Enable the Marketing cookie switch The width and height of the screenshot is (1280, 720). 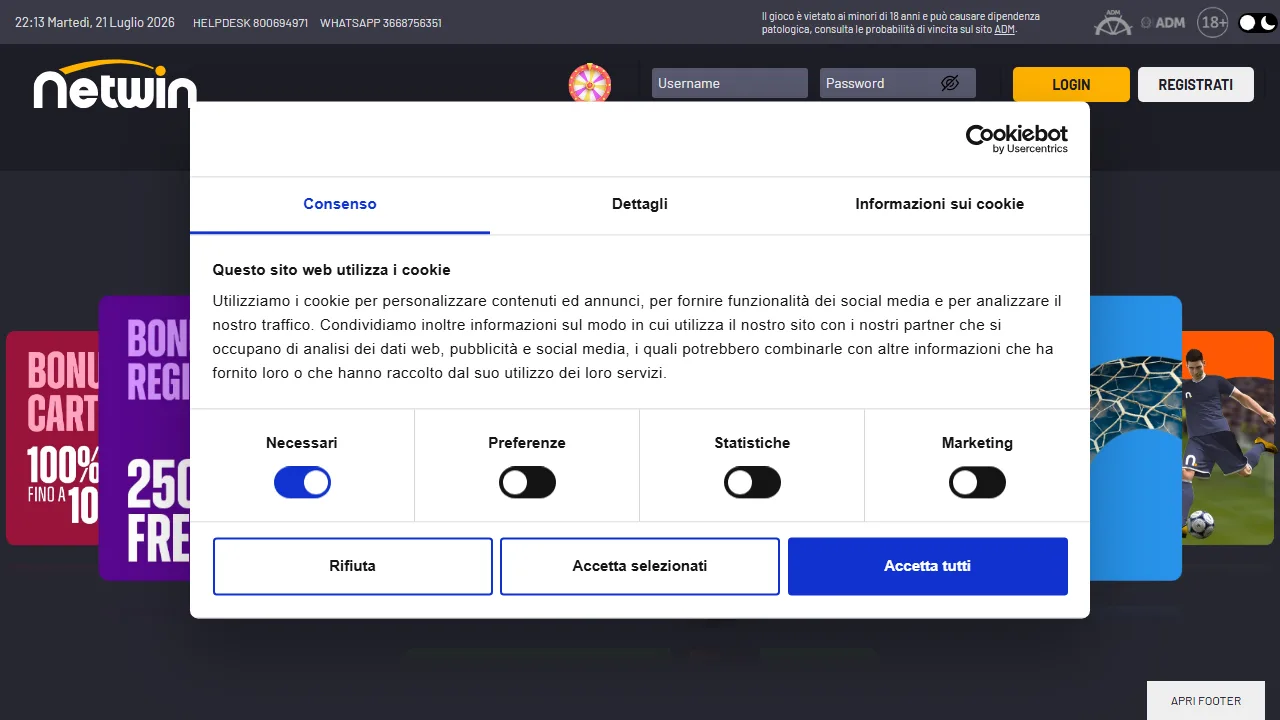[977, 483]
